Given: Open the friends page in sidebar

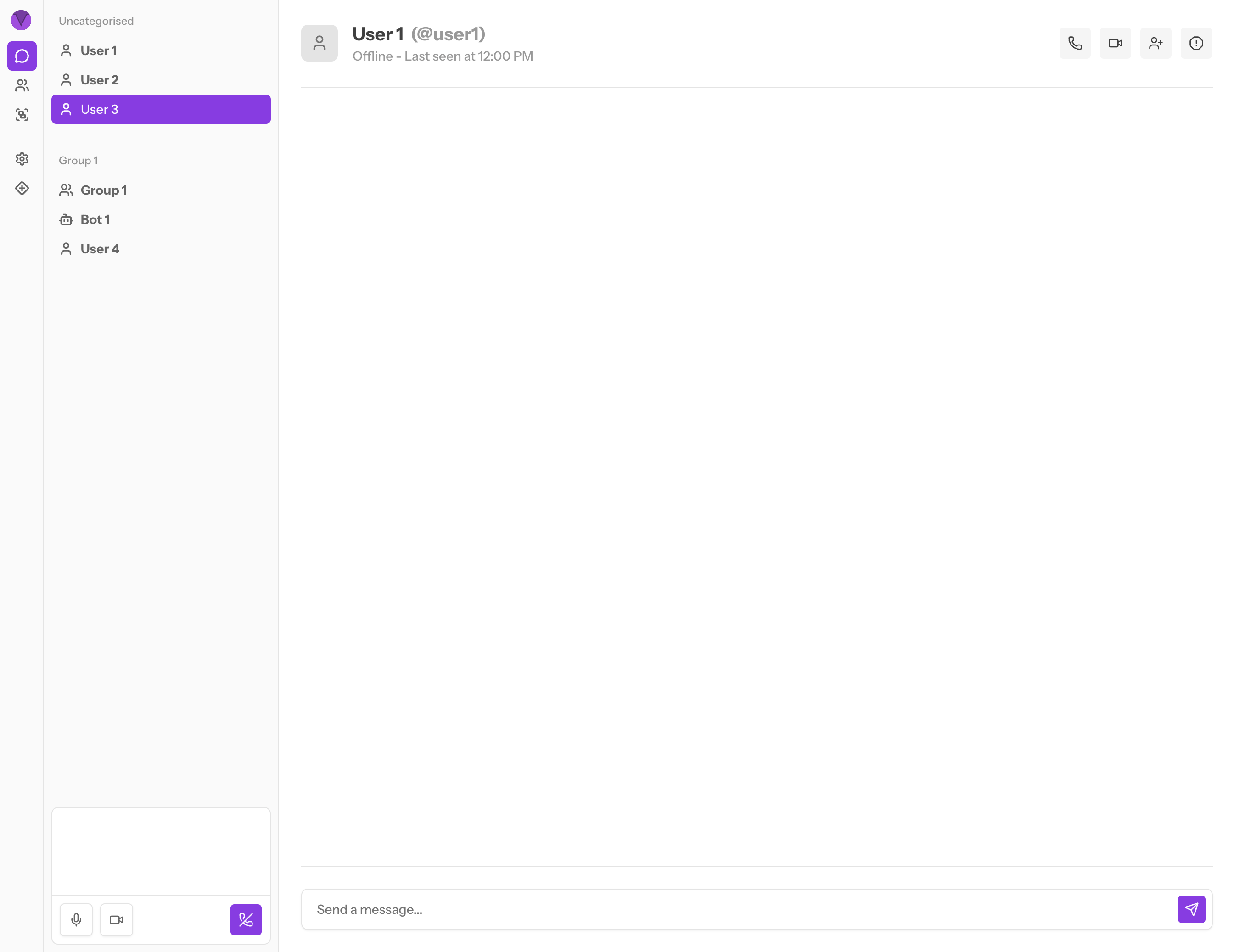Looking at the screenshot, I should tap(22, 85).
